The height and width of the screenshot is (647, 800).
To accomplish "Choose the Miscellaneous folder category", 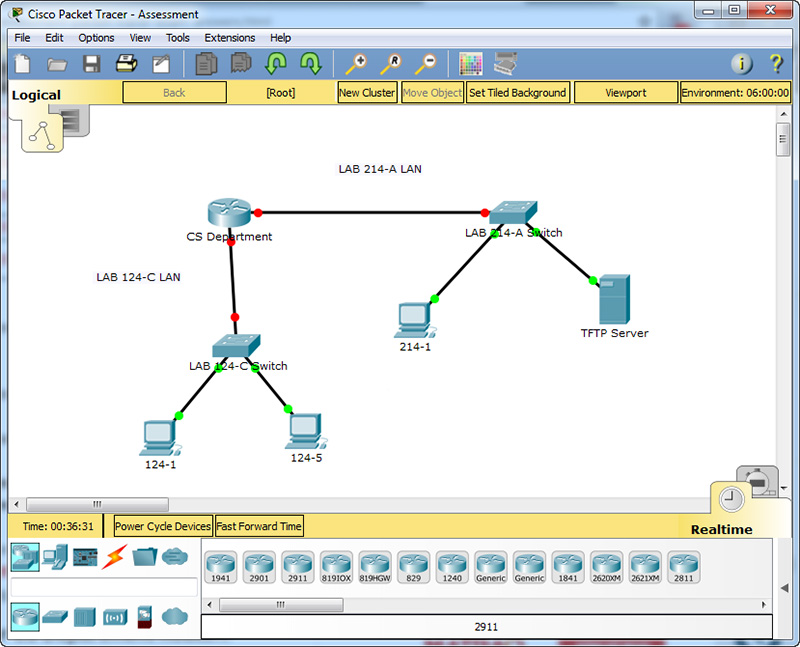I will (x=144, y=557).
